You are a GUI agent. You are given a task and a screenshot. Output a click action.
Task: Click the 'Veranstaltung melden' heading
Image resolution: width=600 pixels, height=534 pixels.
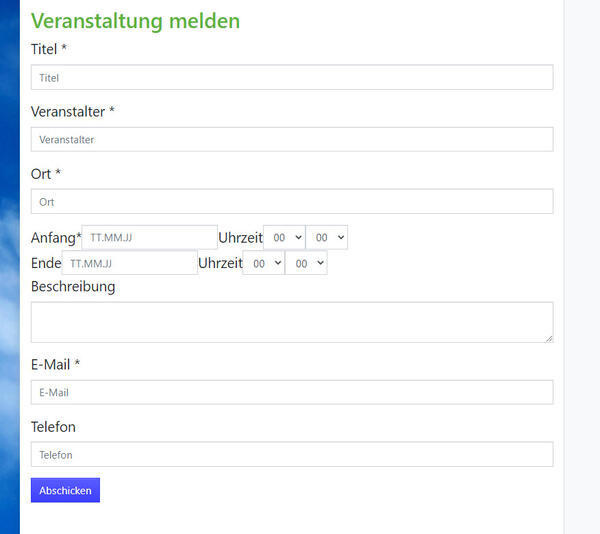(135, 21)
